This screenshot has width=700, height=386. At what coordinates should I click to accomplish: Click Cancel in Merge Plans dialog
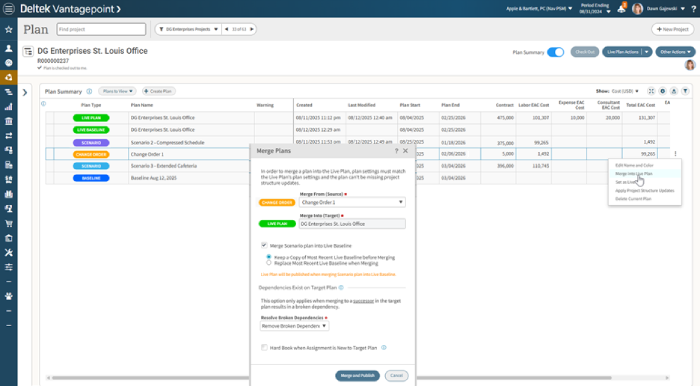pos(396,376)
